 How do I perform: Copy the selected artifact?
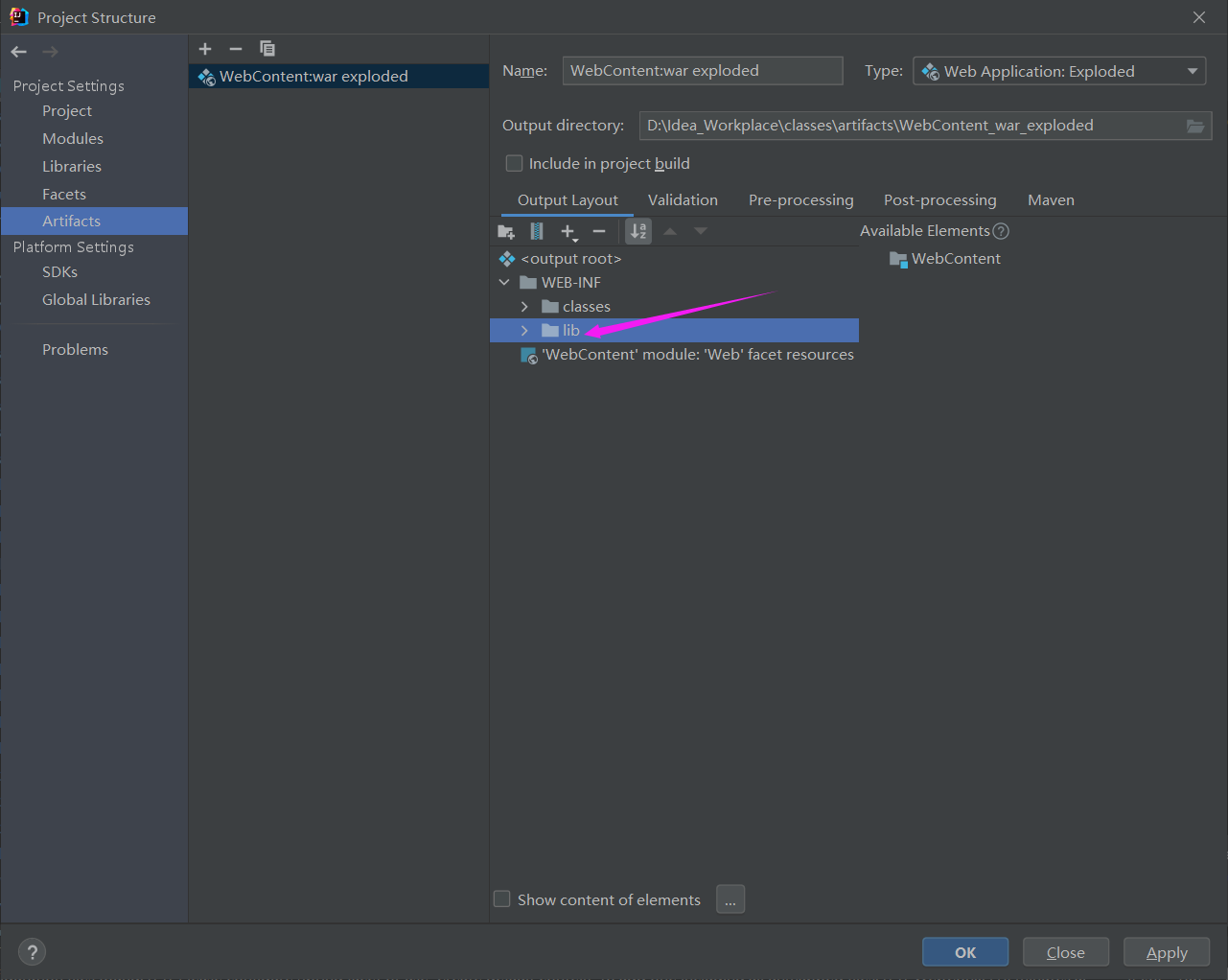[267, 49]
